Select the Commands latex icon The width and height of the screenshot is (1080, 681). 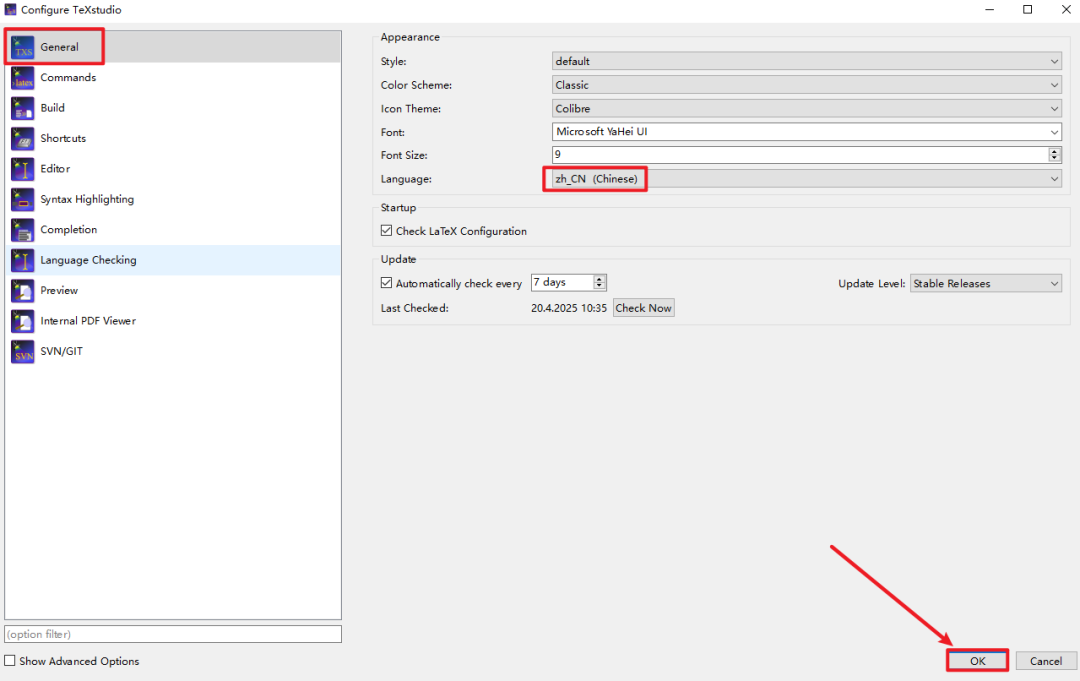23,78
